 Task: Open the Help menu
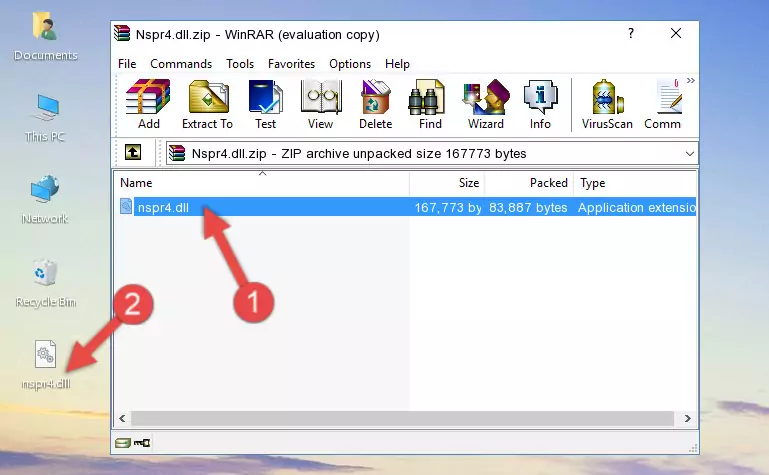(x=397, y=64)
